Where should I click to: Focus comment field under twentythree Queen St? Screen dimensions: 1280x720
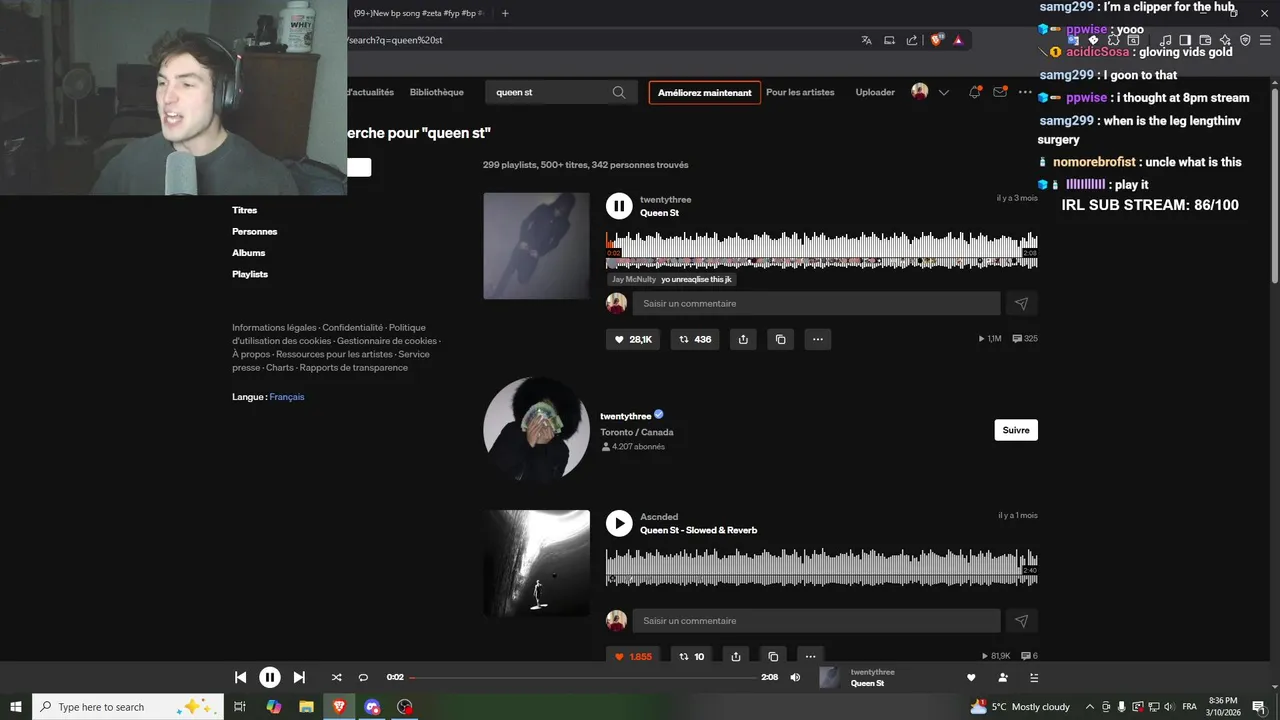pos(816,303)
